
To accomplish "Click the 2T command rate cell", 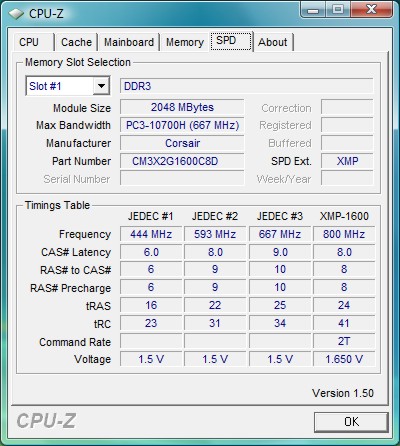I will [x=344, y=341].
